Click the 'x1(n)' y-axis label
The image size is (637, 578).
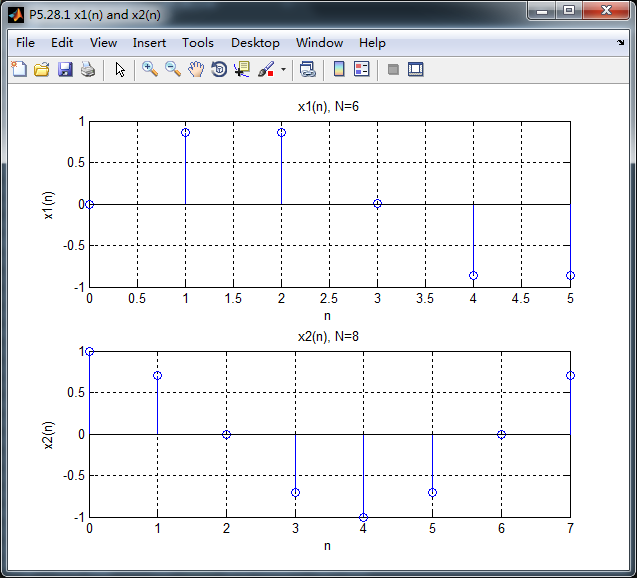48,205
